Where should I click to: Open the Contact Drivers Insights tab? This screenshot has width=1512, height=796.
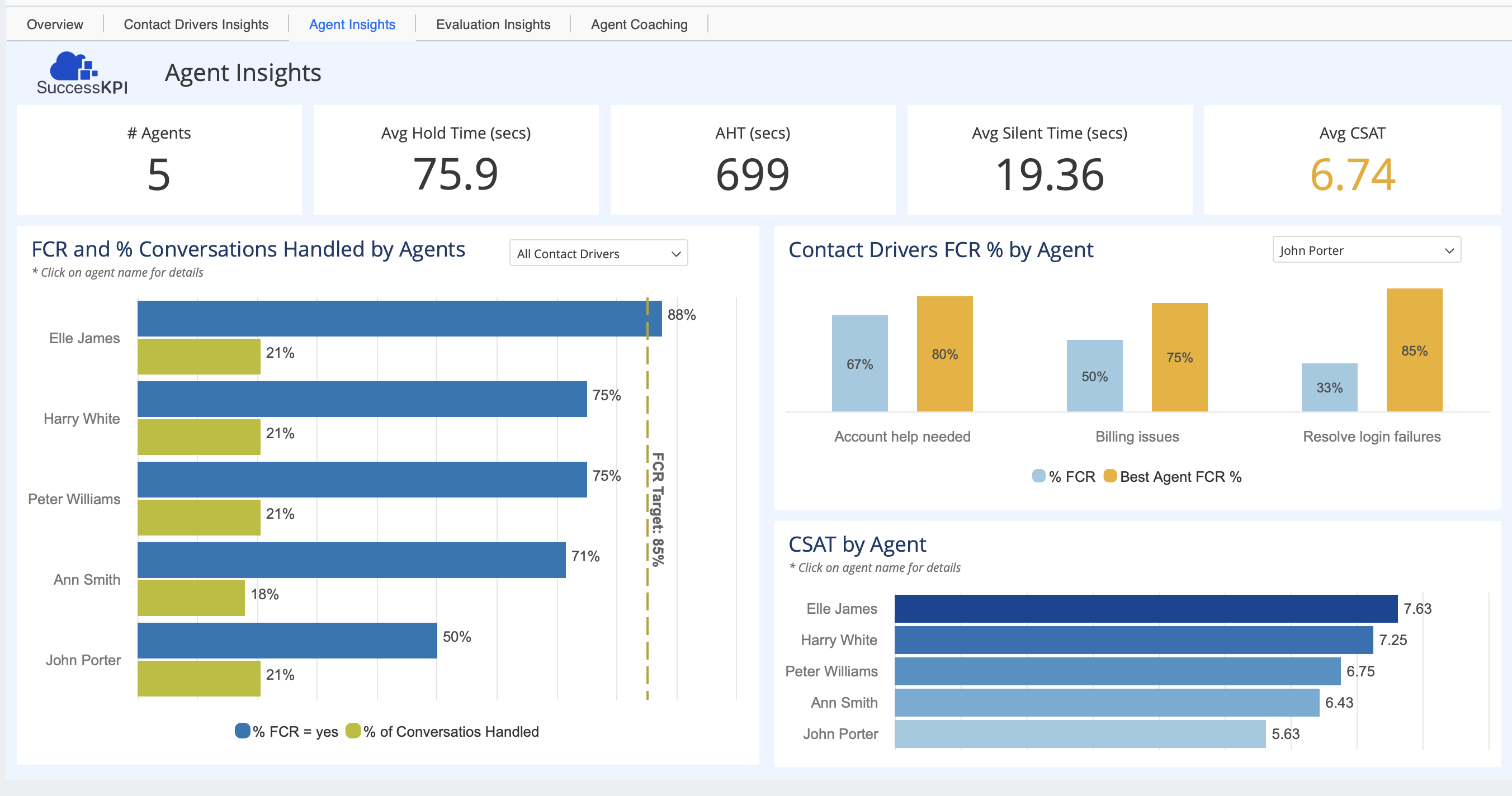(196, 24)
